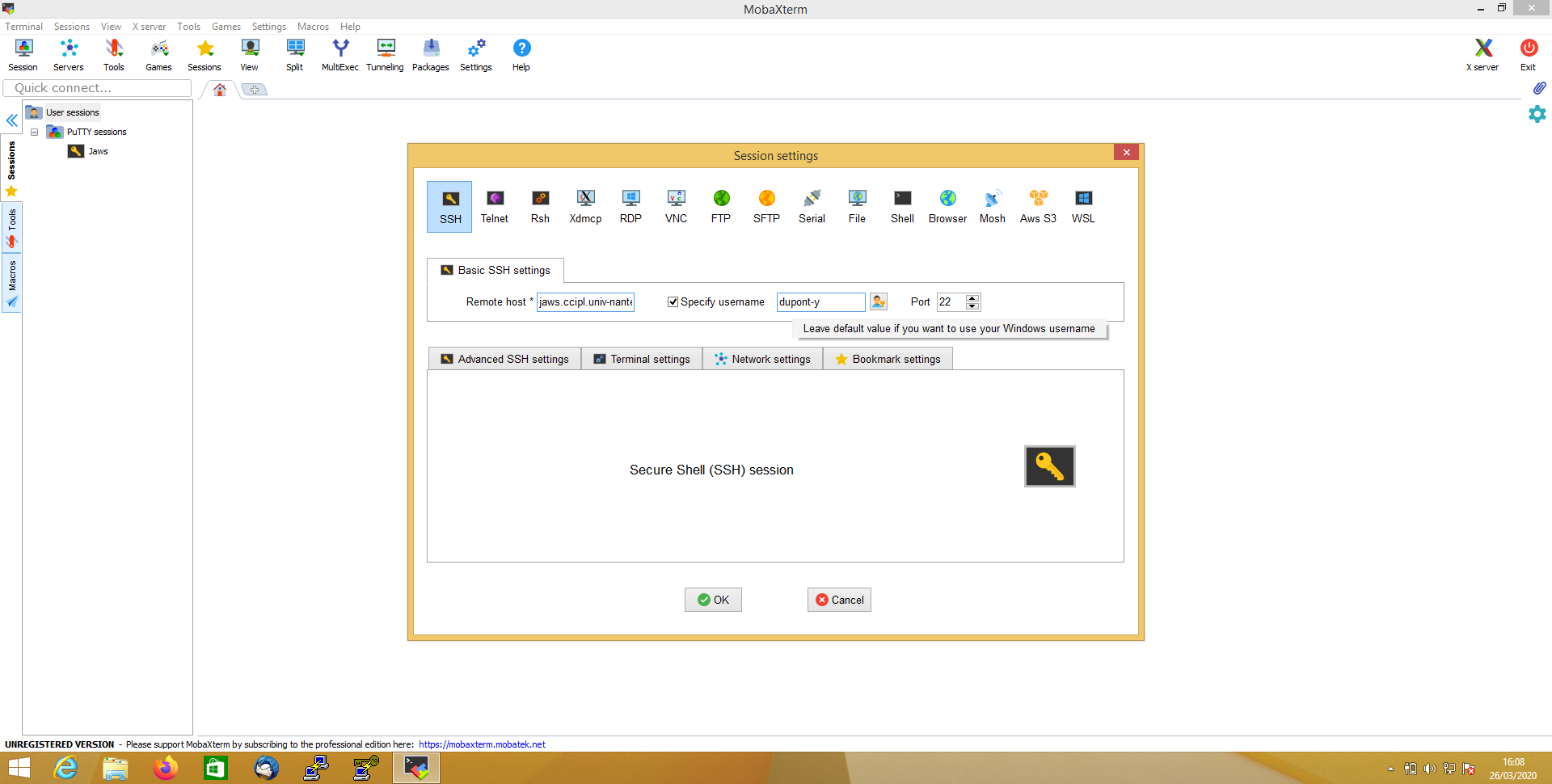The height and width of the screenshot is (784, 1552).
Task: Click the View toolbar icon
Action: [250, 55]
